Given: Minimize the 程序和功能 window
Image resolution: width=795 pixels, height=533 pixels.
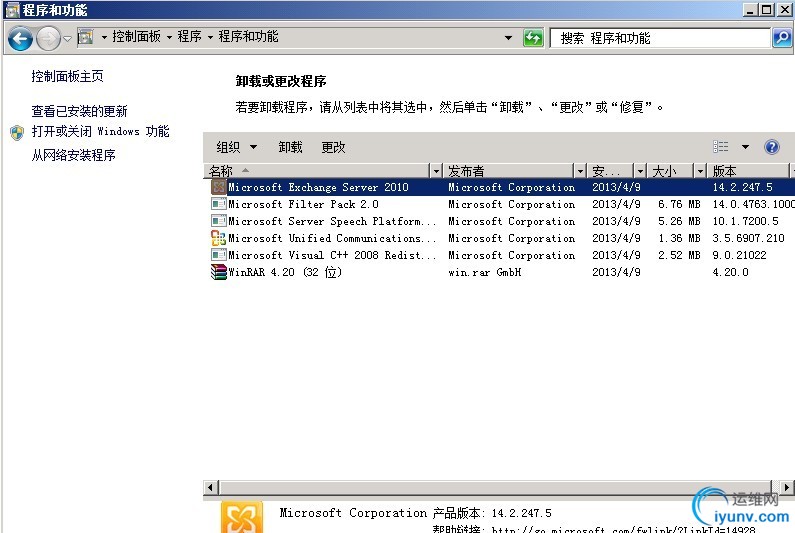Looking at the screenshot, I should [x=751, y=9].
